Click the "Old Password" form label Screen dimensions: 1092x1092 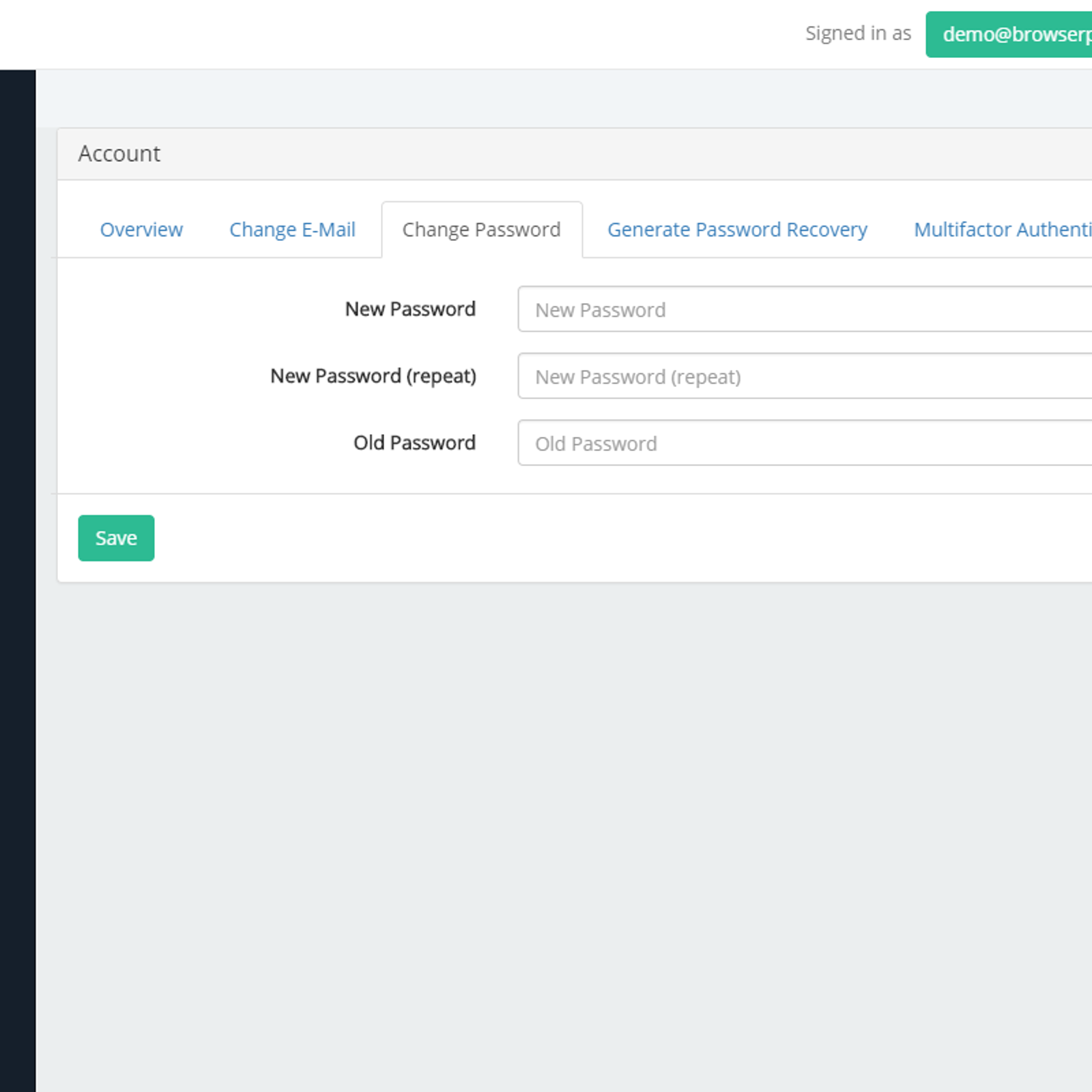coord(414,442)
